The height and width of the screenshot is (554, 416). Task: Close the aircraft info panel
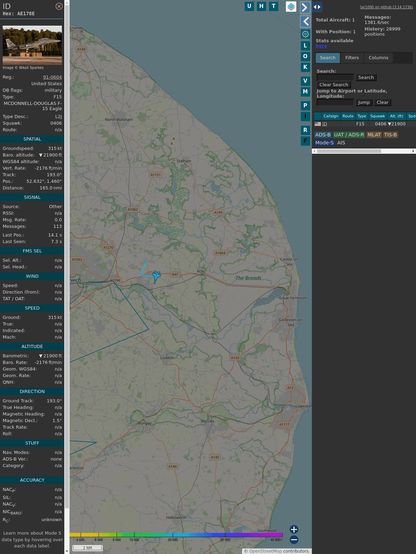59,6
